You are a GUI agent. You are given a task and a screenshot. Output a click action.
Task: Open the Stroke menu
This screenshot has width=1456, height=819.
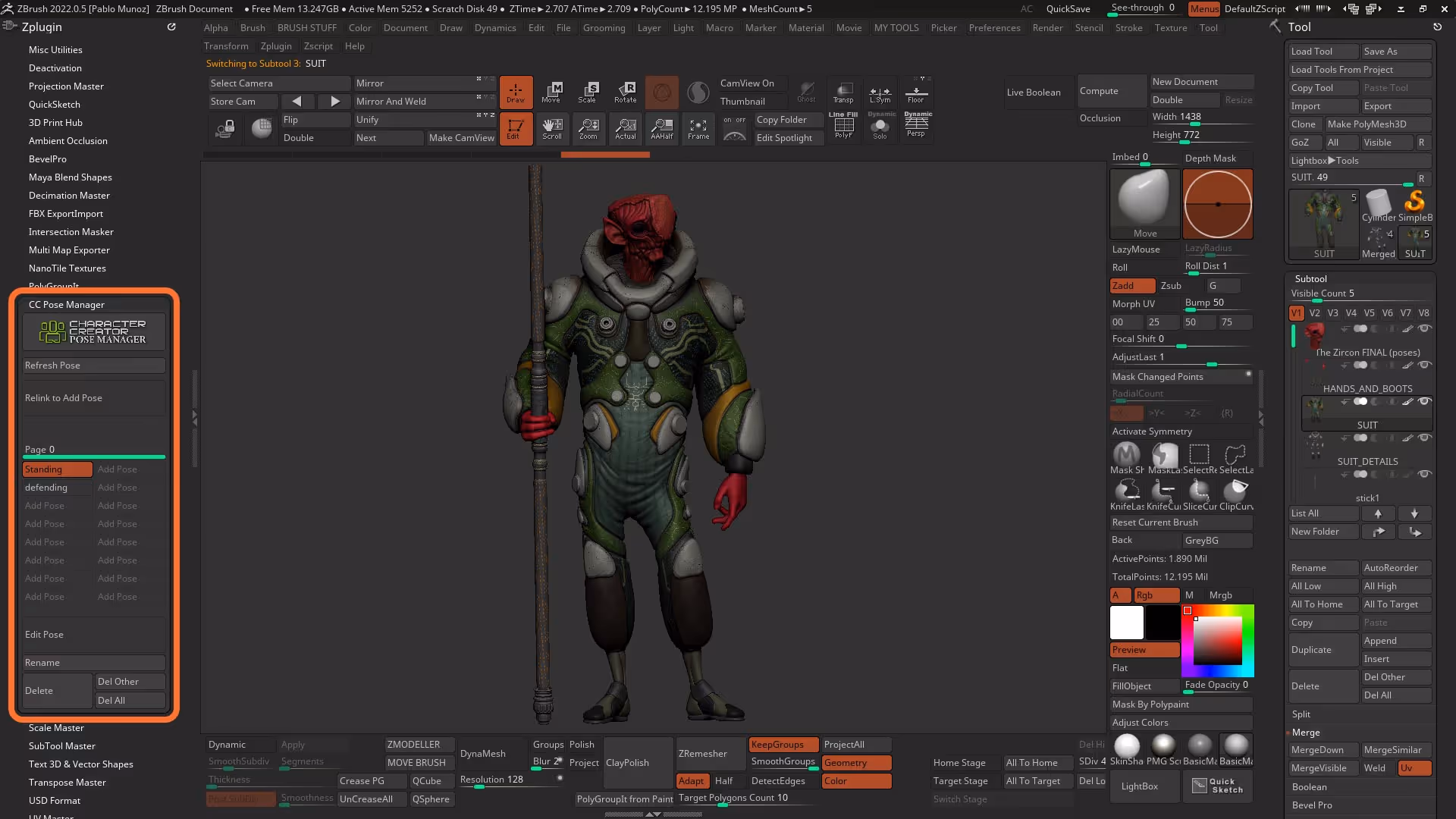[1128, 28]
